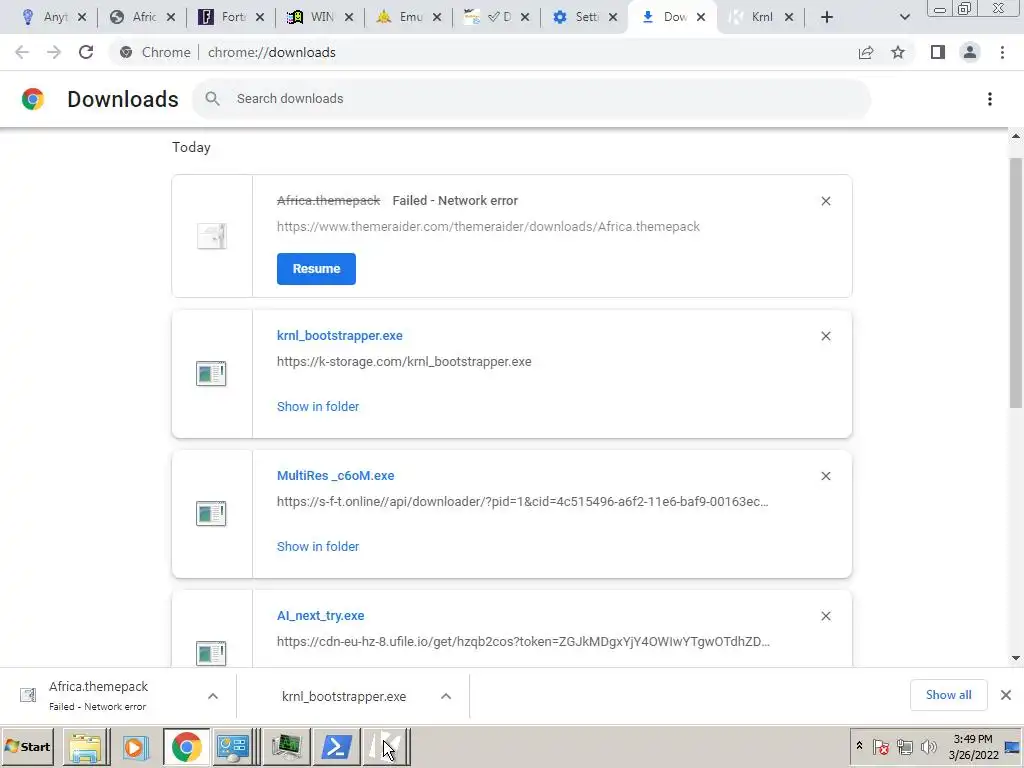Show MultiRes _c6oM.exe in folder
The height and width of the screenshot is (768, 1024).
coord(318,547)
